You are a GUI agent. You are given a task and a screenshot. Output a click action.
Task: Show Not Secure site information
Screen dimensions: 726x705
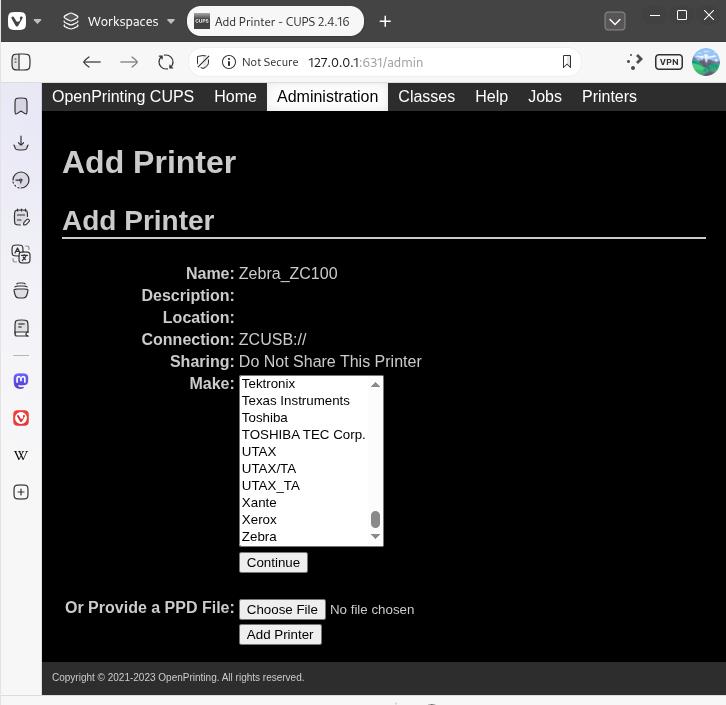260,62
